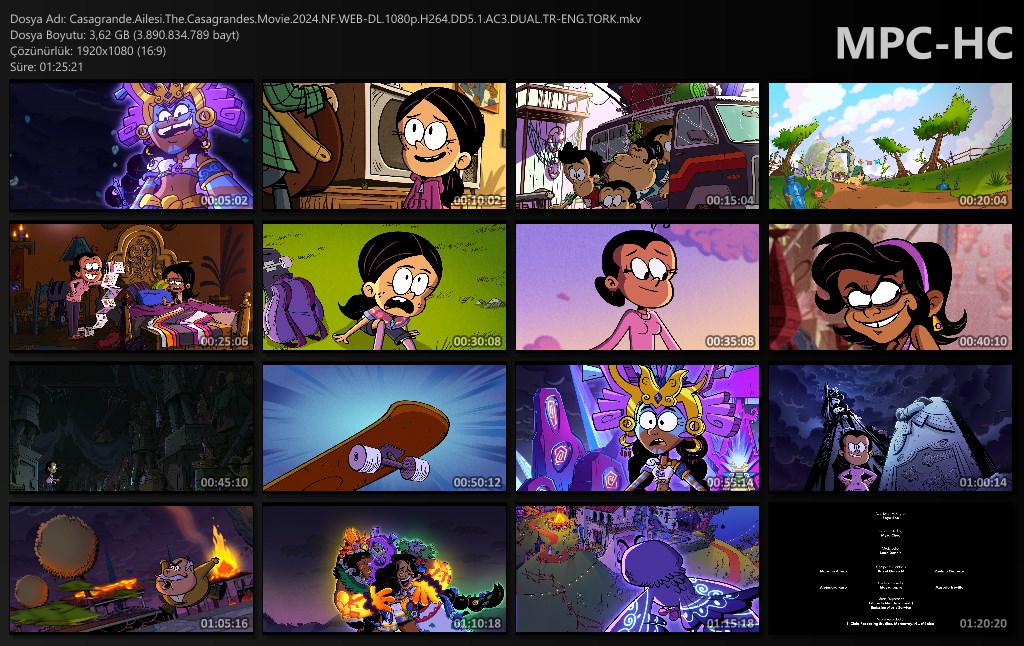Screen dimensions: 1024x646
Task: Open the dark frame at 00:45:10
Action: point(131,428)
